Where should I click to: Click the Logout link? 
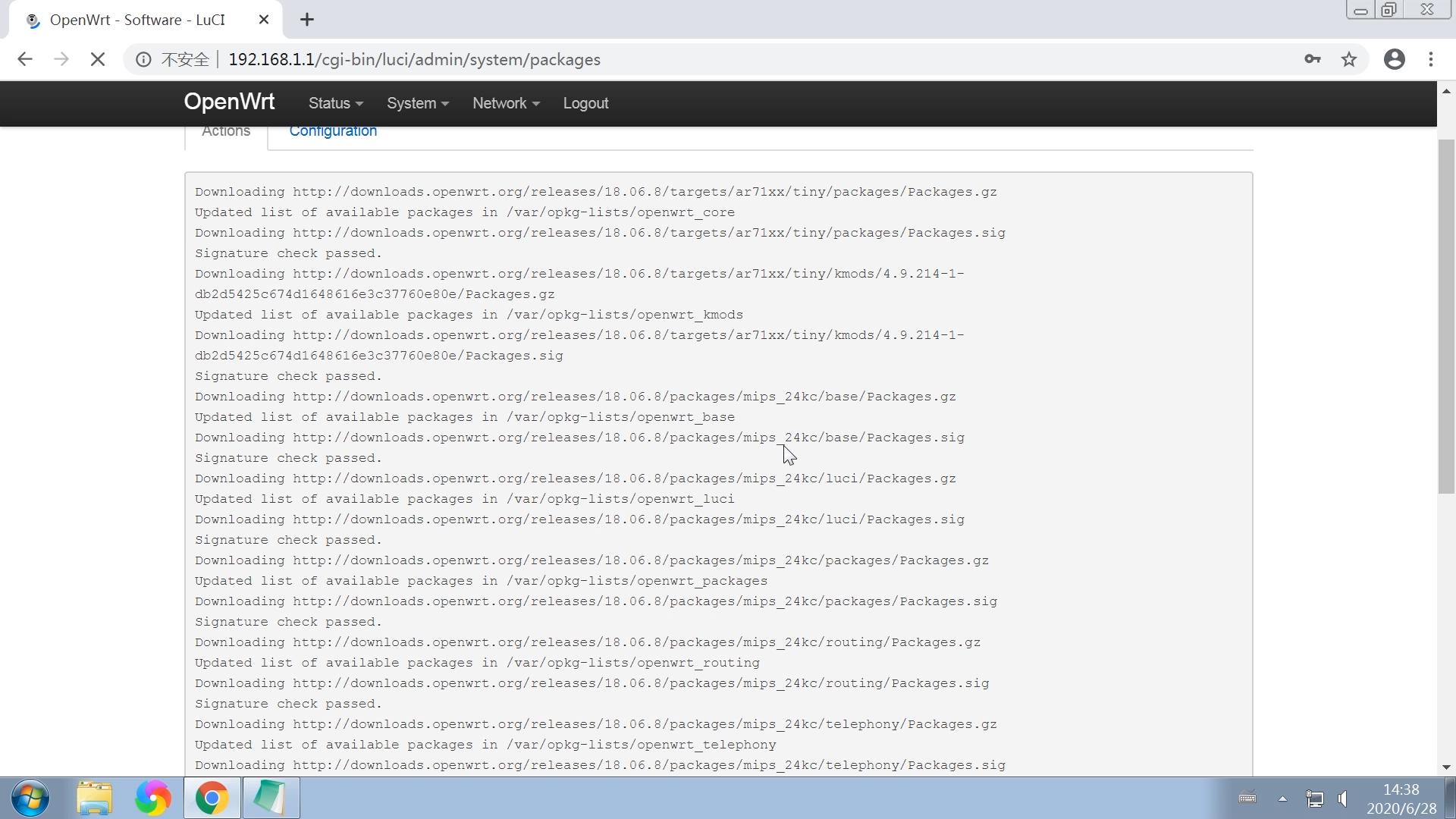tap(585, 103)
